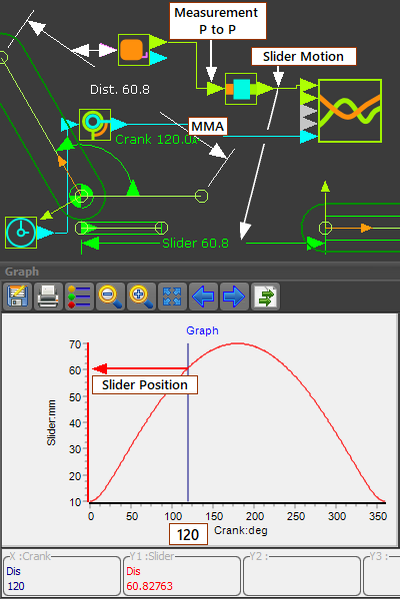
Task: Click the X Crank value 120
Action: [x=16, y=586]
